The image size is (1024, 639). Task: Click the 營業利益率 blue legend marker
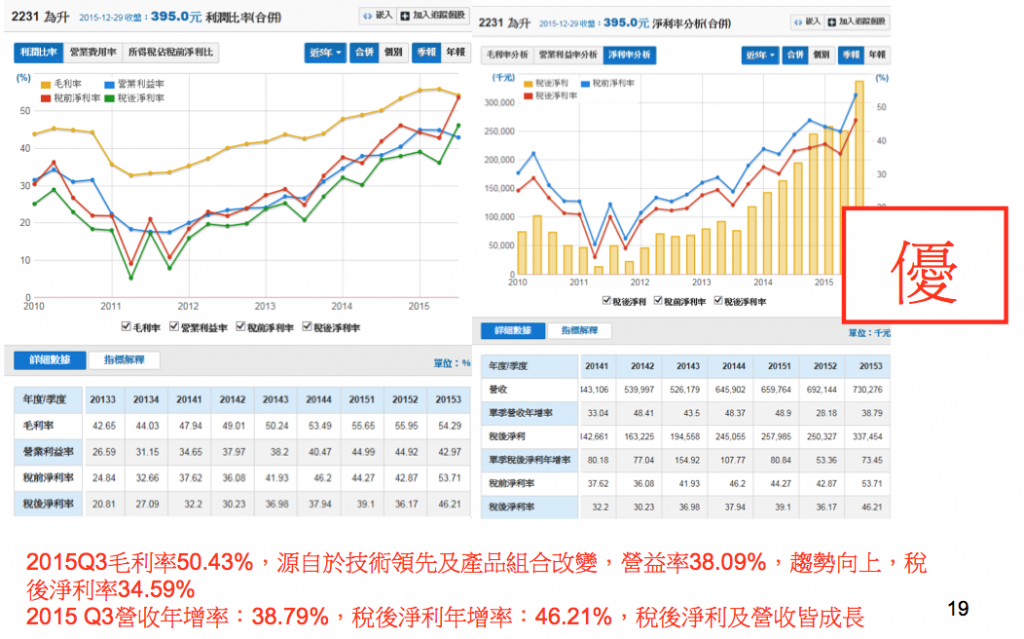[x=109, y=86]
